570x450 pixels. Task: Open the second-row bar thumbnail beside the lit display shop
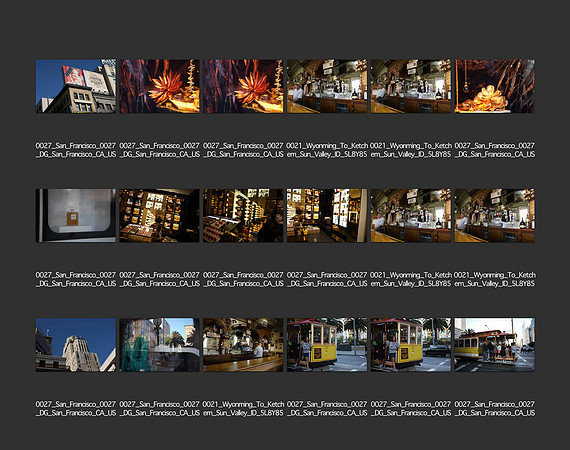411,215
